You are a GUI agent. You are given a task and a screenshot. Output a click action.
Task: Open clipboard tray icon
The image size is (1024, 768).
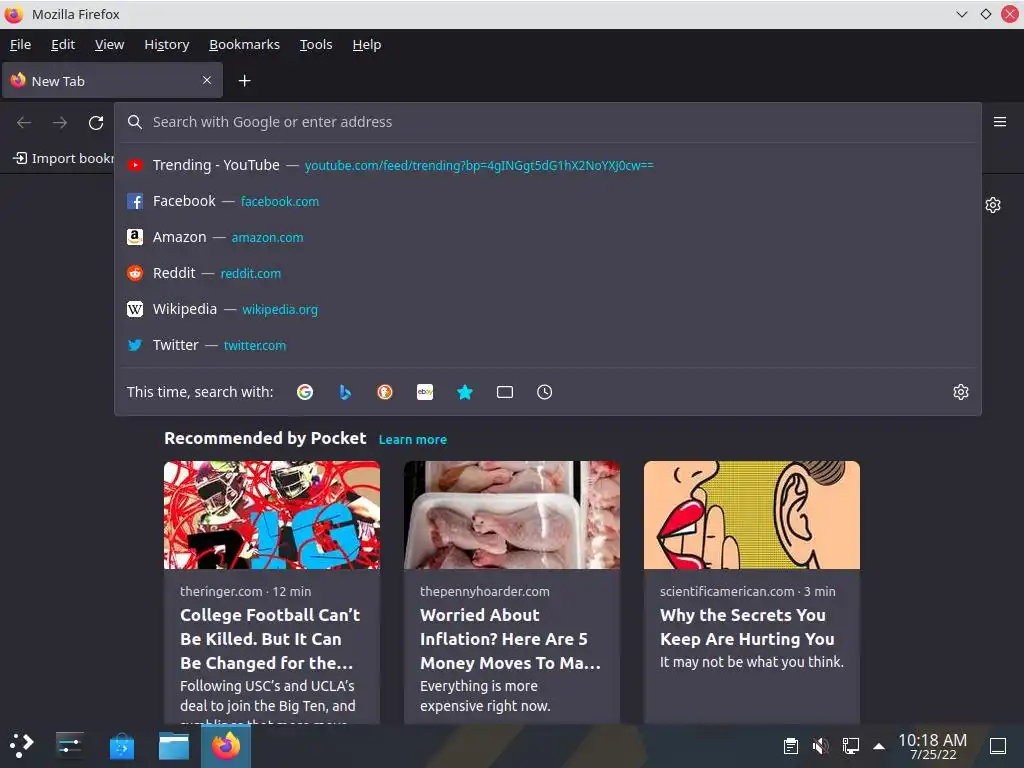791,746
